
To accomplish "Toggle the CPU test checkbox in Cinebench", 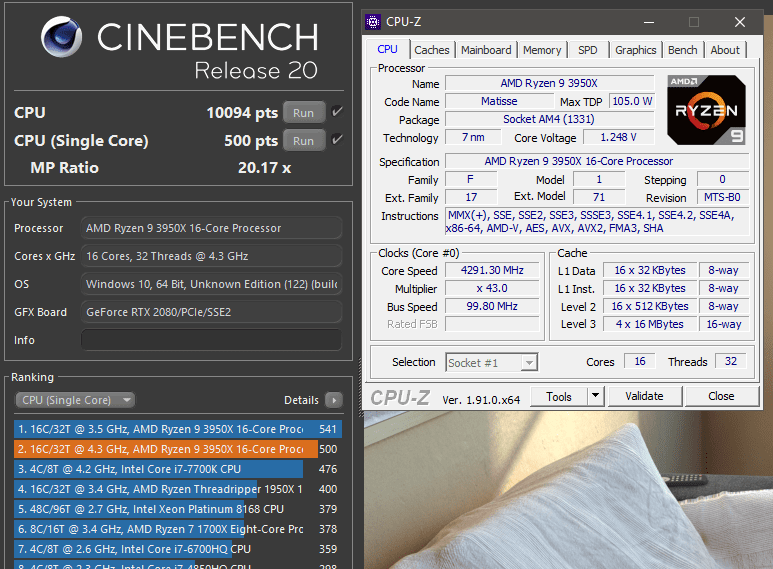I will (x=337, y=111).
